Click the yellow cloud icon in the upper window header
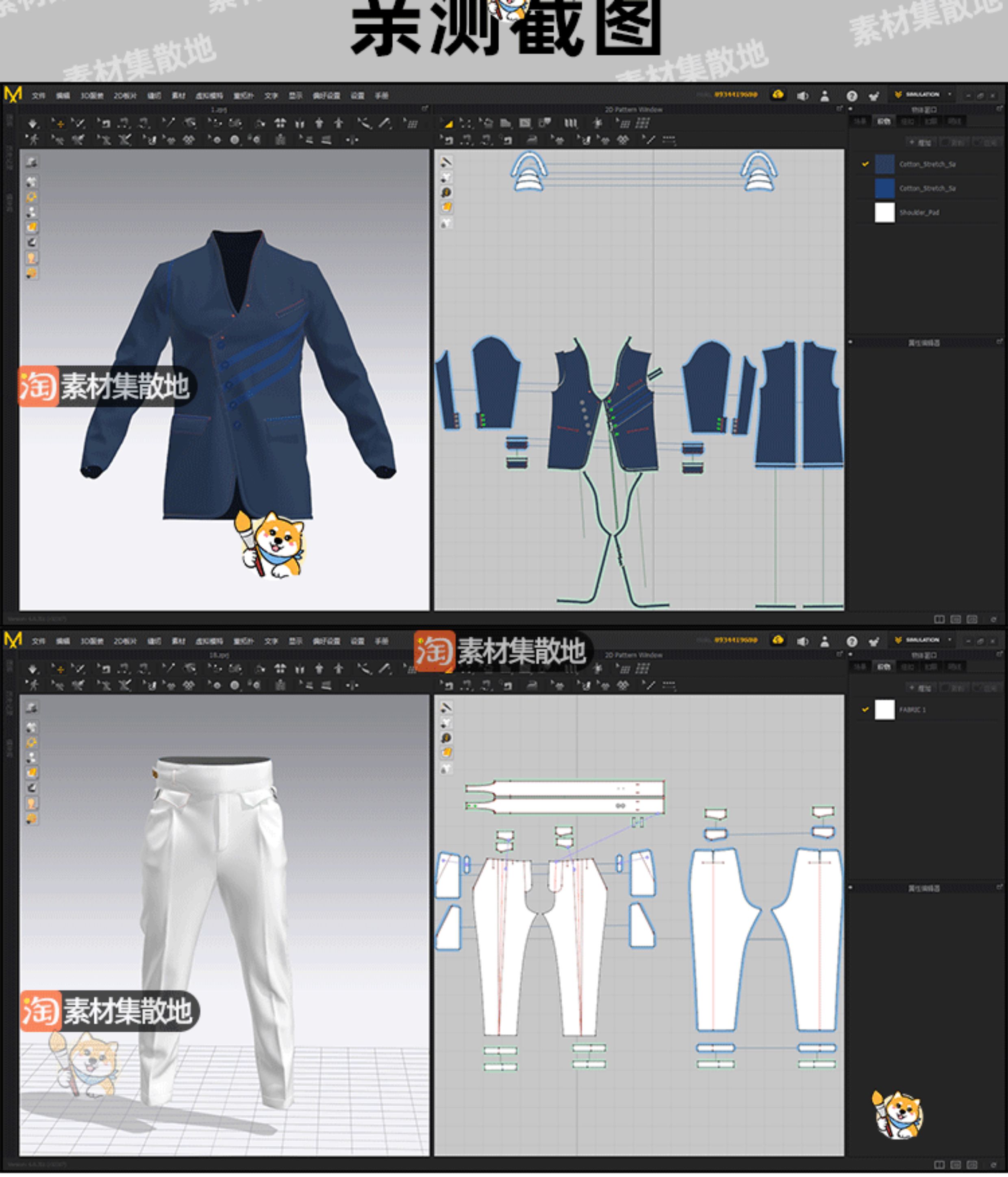Image resolution: width=1008 pixels, height=1177 pixels. pyautogui.click(x=778, y=95)
